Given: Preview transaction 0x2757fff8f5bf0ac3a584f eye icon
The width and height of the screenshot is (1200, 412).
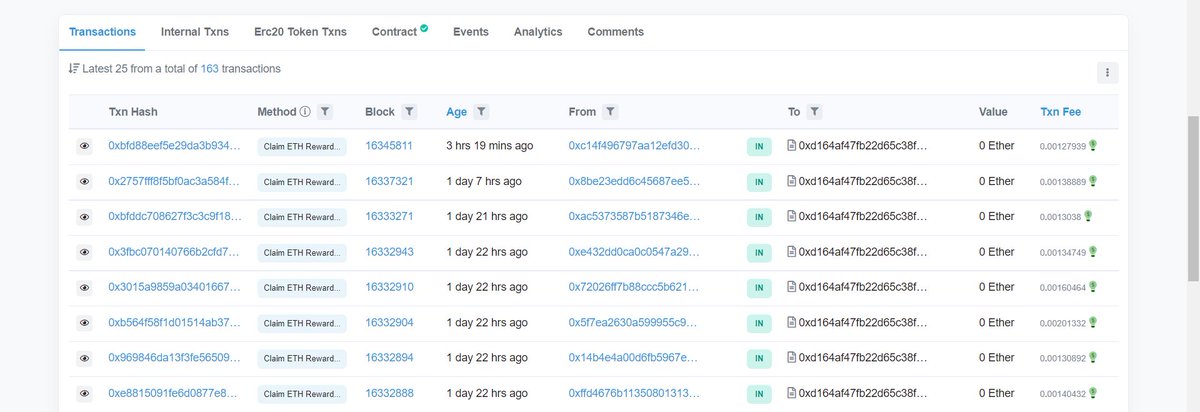Looking at the screenshot, I should click(85, 182).
